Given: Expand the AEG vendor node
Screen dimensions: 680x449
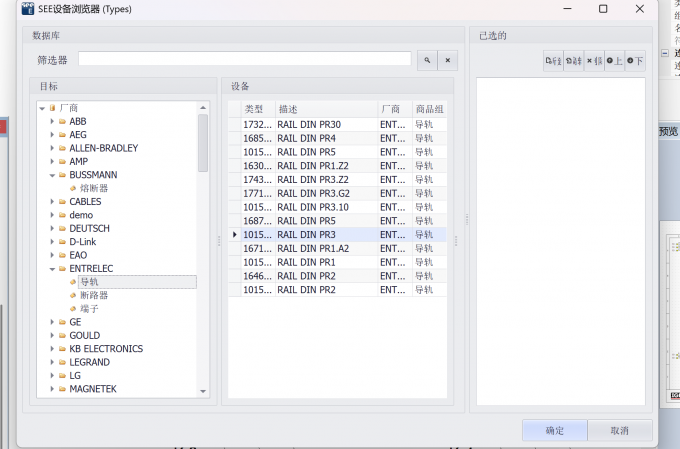Looking at the screenshot, I should click(x=52, y=135).
